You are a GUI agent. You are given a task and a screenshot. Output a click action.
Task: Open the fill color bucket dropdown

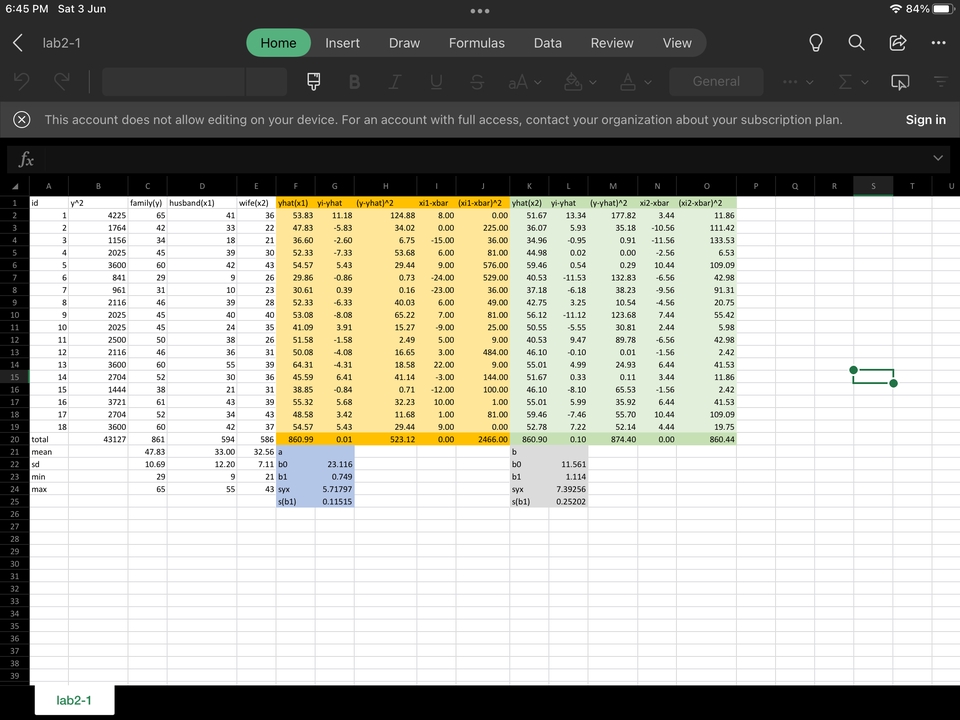(x=580, y=82)
